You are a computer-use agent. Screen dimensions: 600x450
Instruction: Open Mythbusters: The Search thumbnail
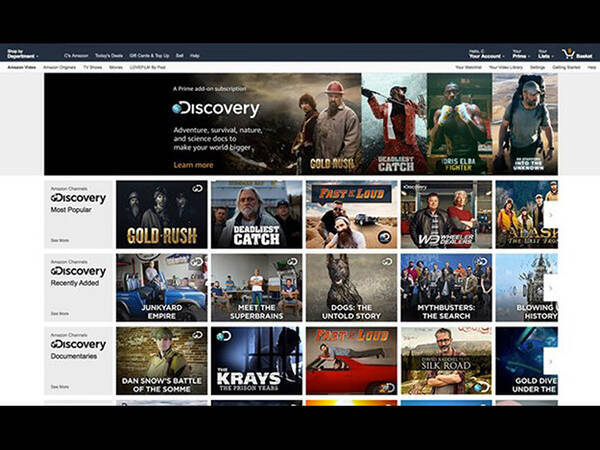click(x=446, y=288)
